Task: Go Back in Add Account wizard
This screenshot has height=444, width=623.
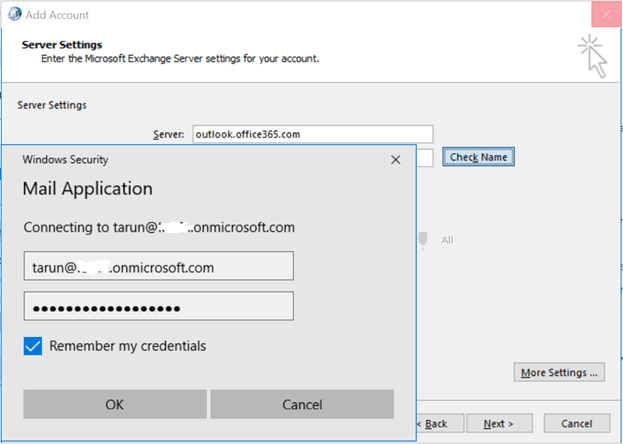Action: (439, 424)
